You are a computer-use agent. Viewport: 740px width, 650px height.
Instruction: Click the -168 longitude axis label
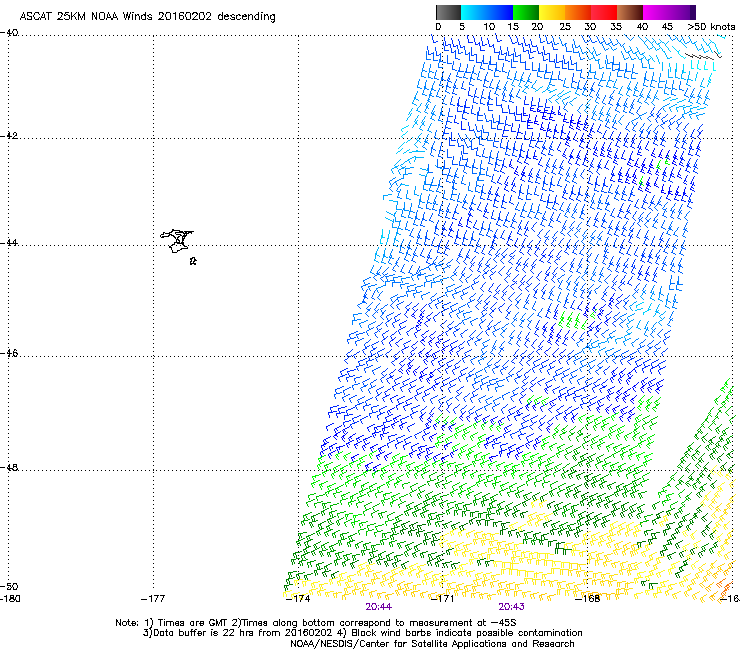point(588,599)
